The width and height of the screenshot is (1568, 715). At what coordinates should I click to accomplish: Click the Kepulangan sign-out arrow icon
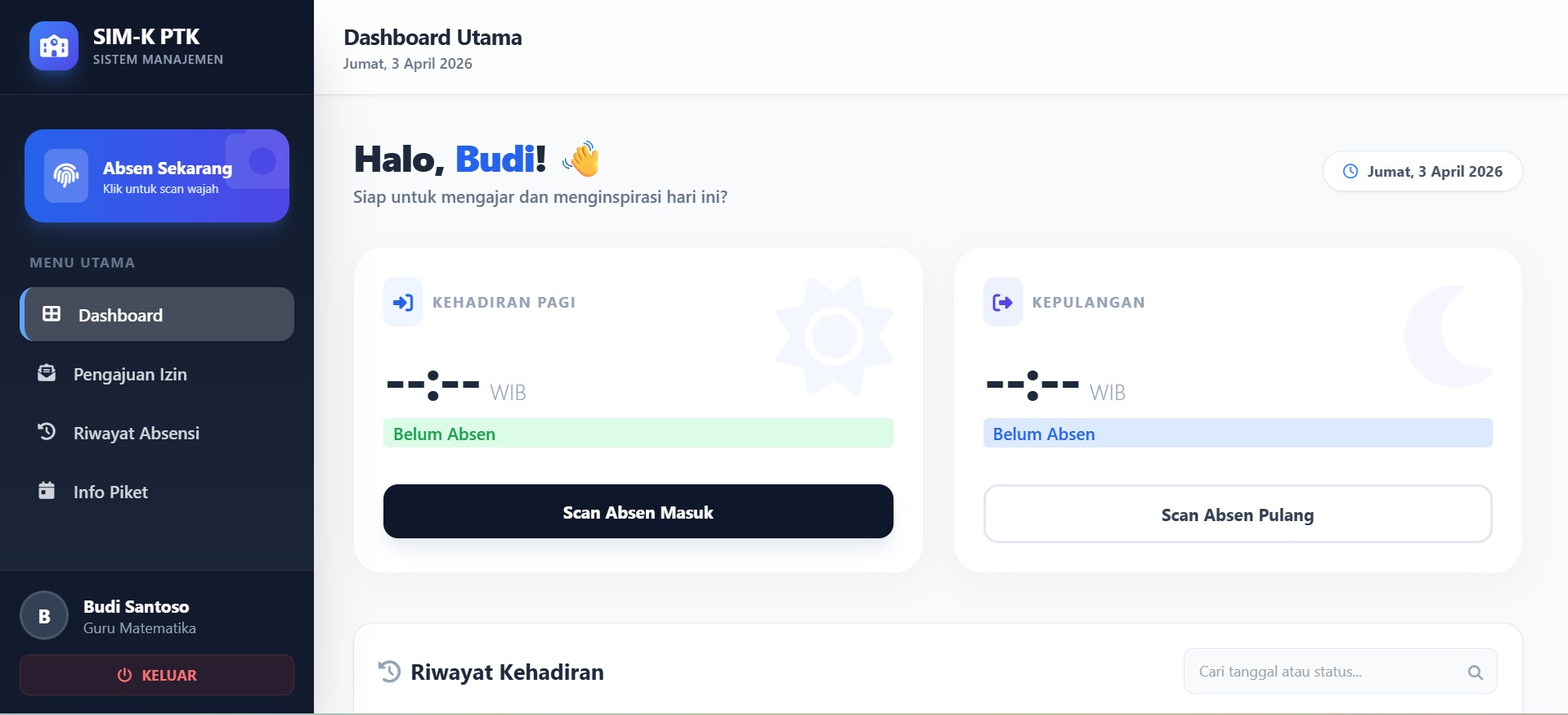coord(1002,303)
